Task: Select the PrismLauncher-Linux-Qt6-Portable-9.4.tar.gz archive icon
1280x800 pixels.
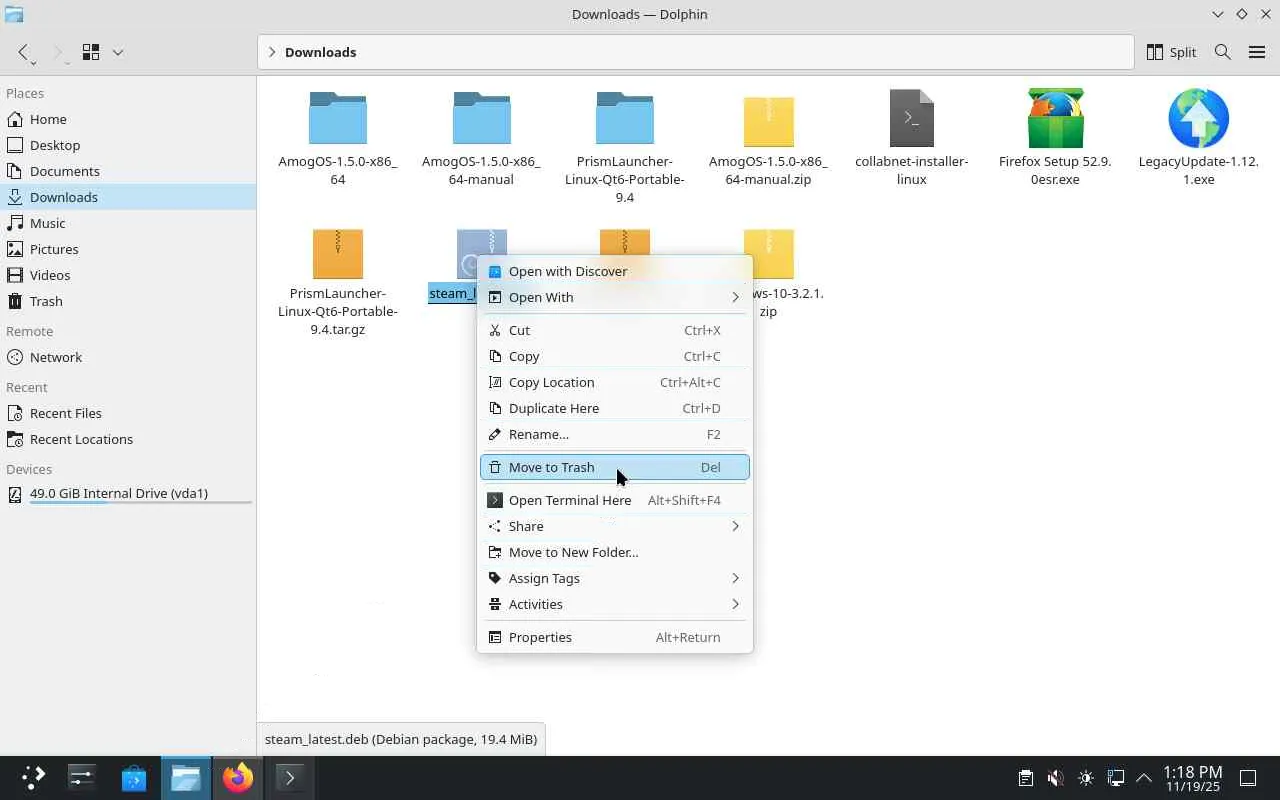Action: click(x=338, y=253)
